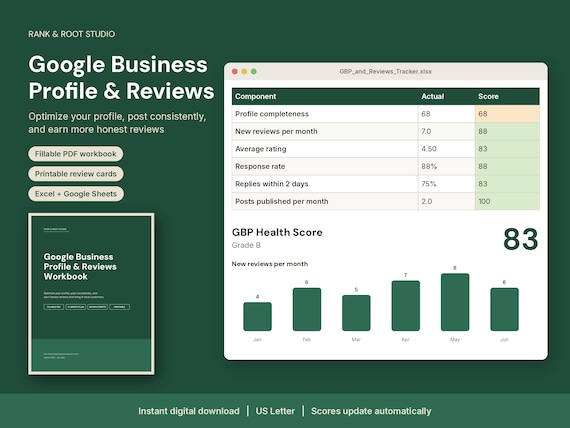Viewport: 570px width, 428px height.
Task: Click the large 83 health score number
Action: (x=520, y=239)
